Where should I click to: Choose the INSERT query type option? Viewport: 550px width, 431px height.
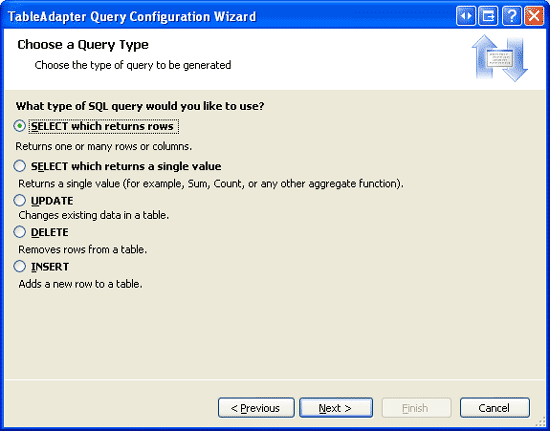20,266
